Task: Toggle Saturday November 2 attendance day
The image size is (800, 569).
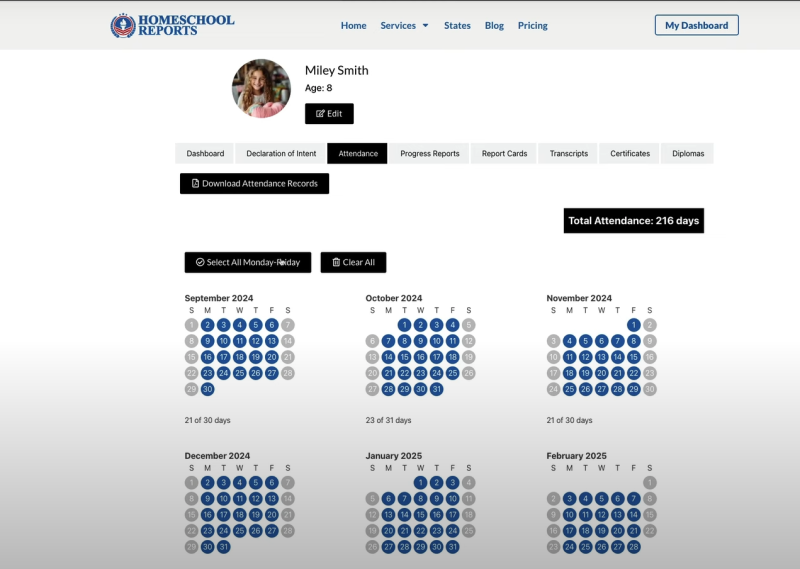Action: click(x=649, y=325)
